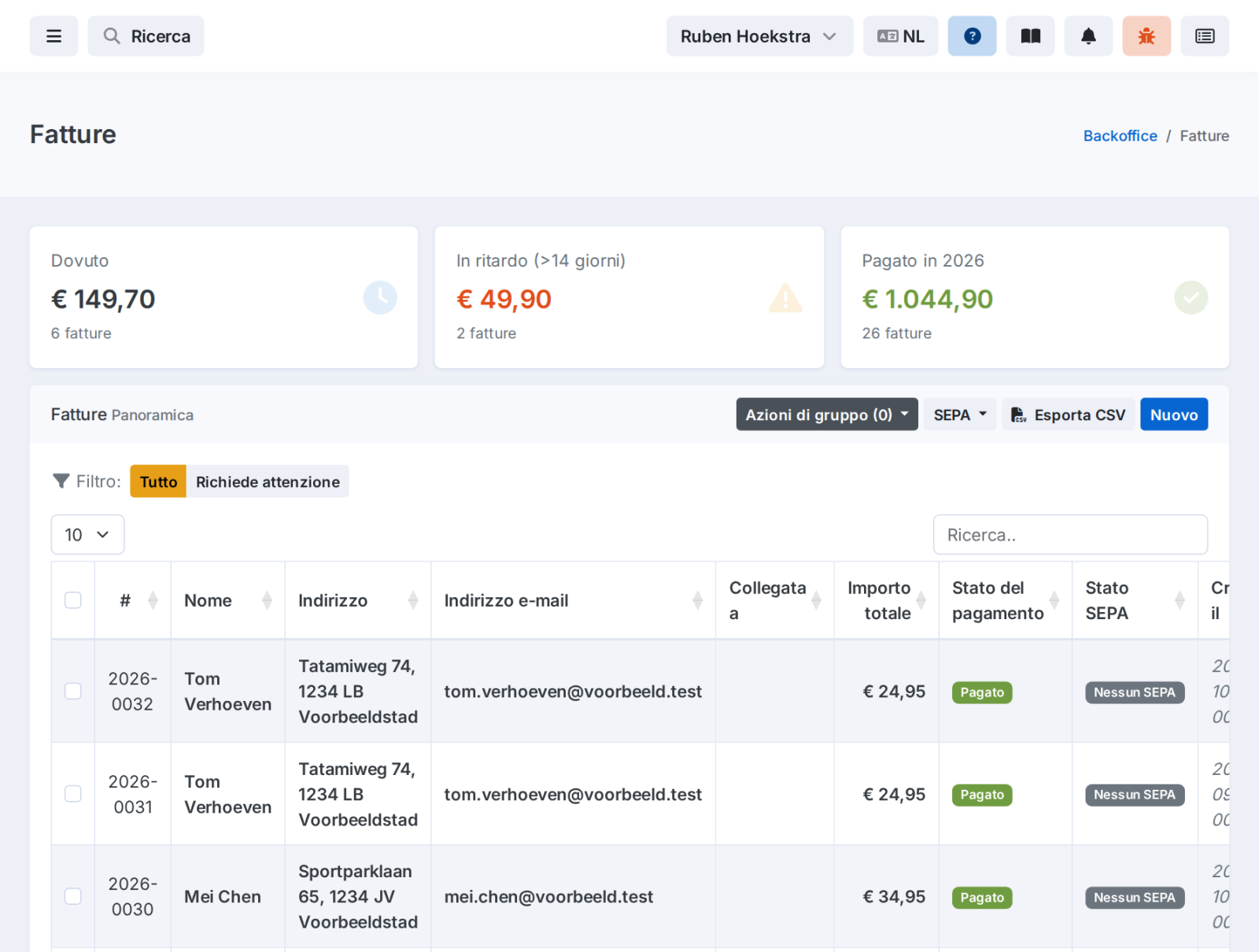Viewport: 1259px width, 952px height.
Task: Check the box for invoice 2026-0032
Action: click(73, 691)
